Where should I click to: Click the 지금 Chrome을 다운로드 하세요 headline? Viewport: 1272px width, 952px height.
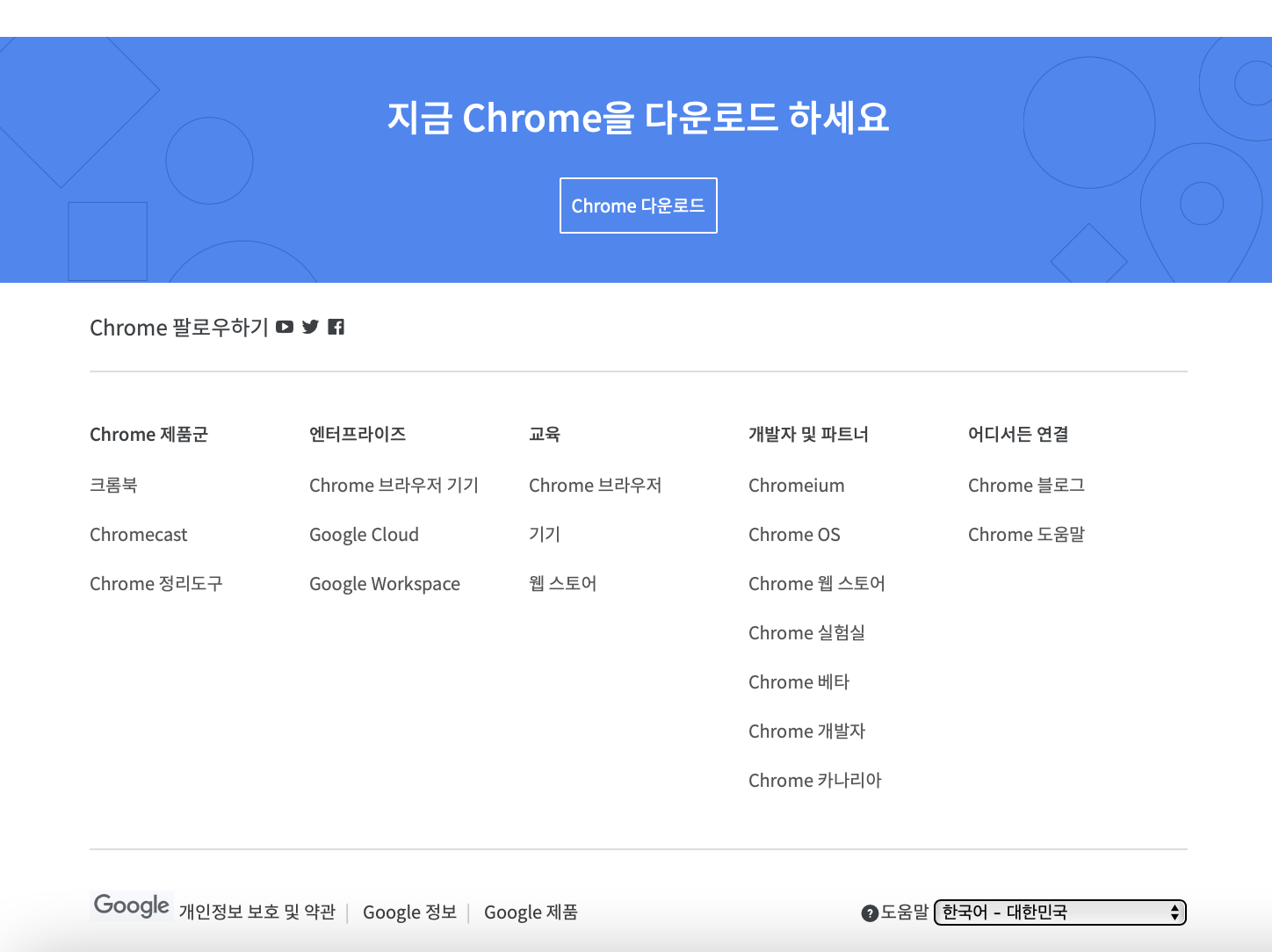[x=639, y=118]
